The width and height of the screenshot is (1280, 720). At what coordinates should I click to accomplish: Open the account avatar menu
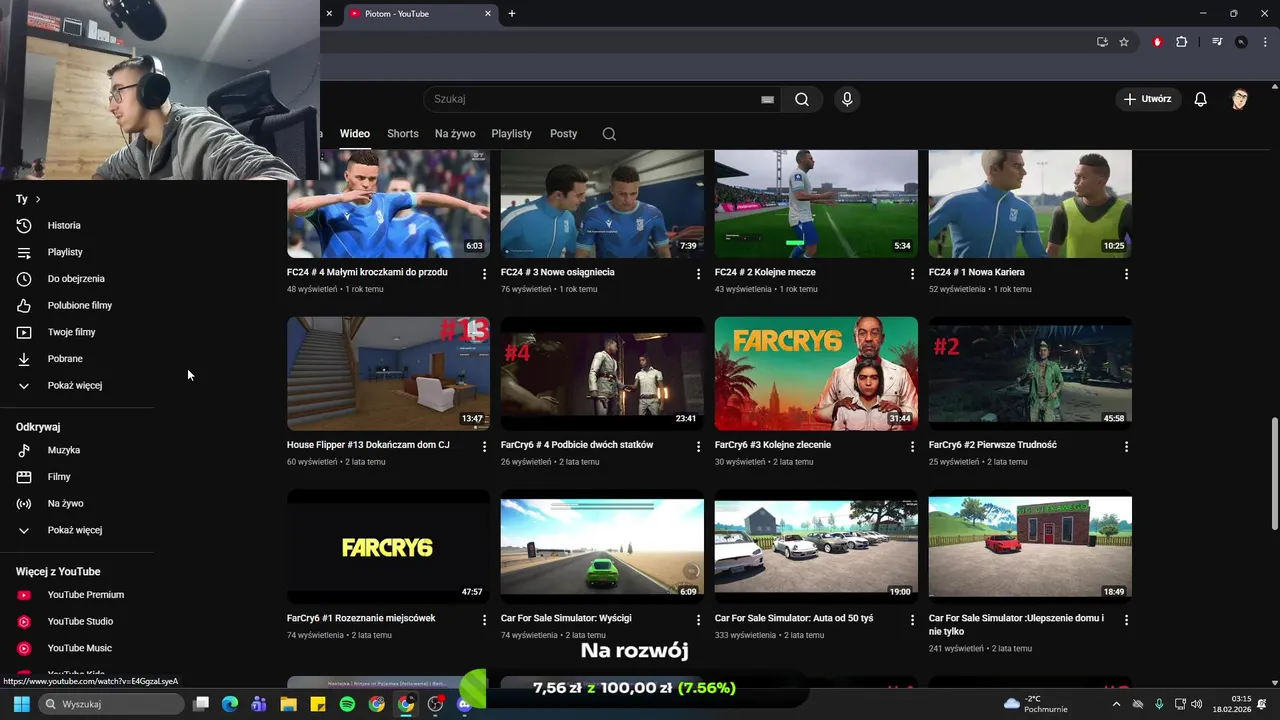tap(1240, 99)
